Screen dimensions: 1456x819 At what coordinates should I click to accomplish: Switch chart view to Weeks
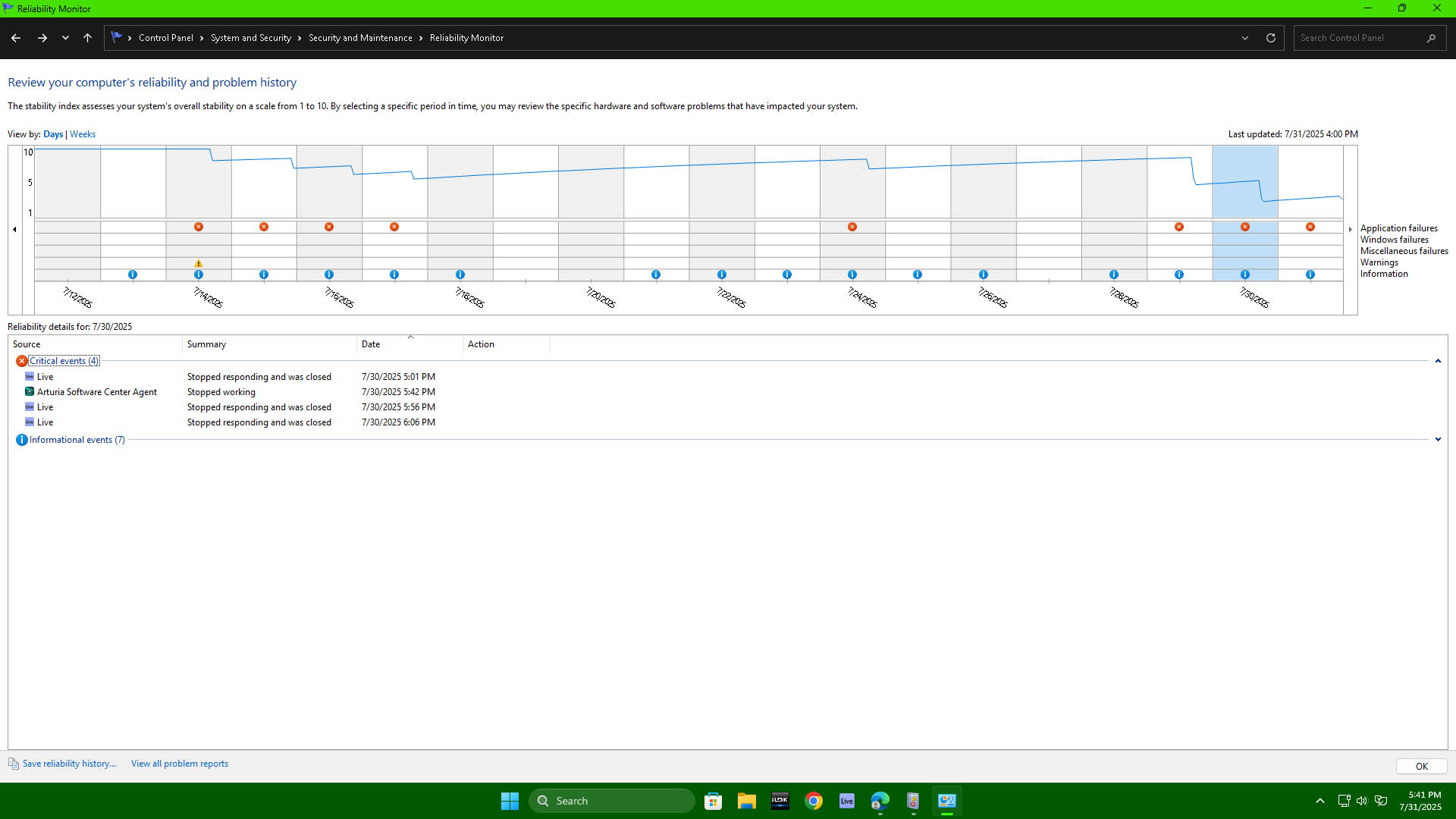(83, 134)
